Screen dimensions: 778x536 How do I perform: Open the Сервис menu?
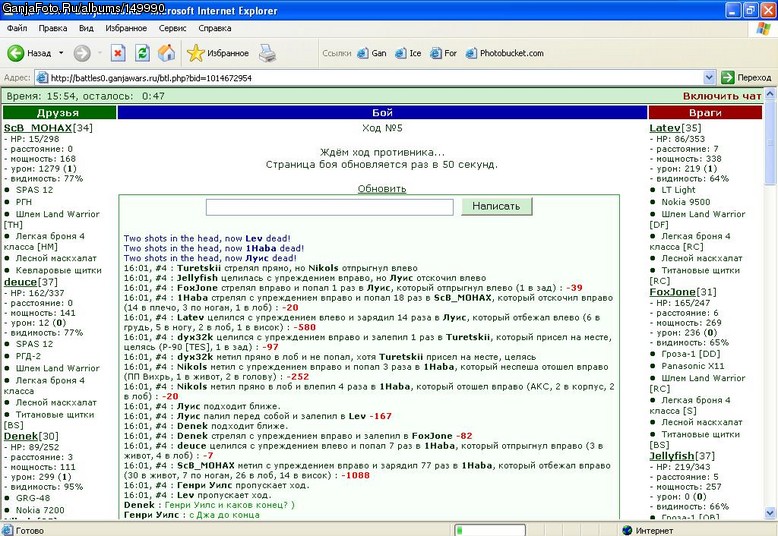click(x=172, y=28)
